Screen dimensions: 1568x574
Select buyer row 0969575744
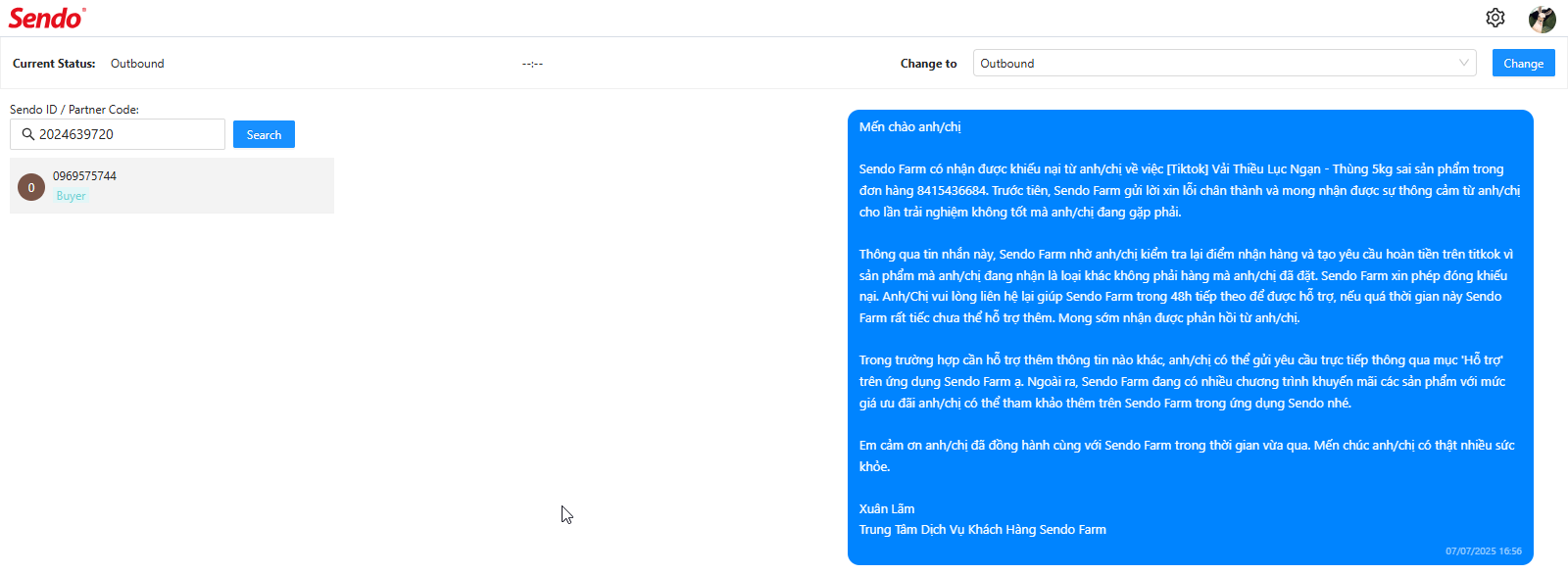(171, 185)
